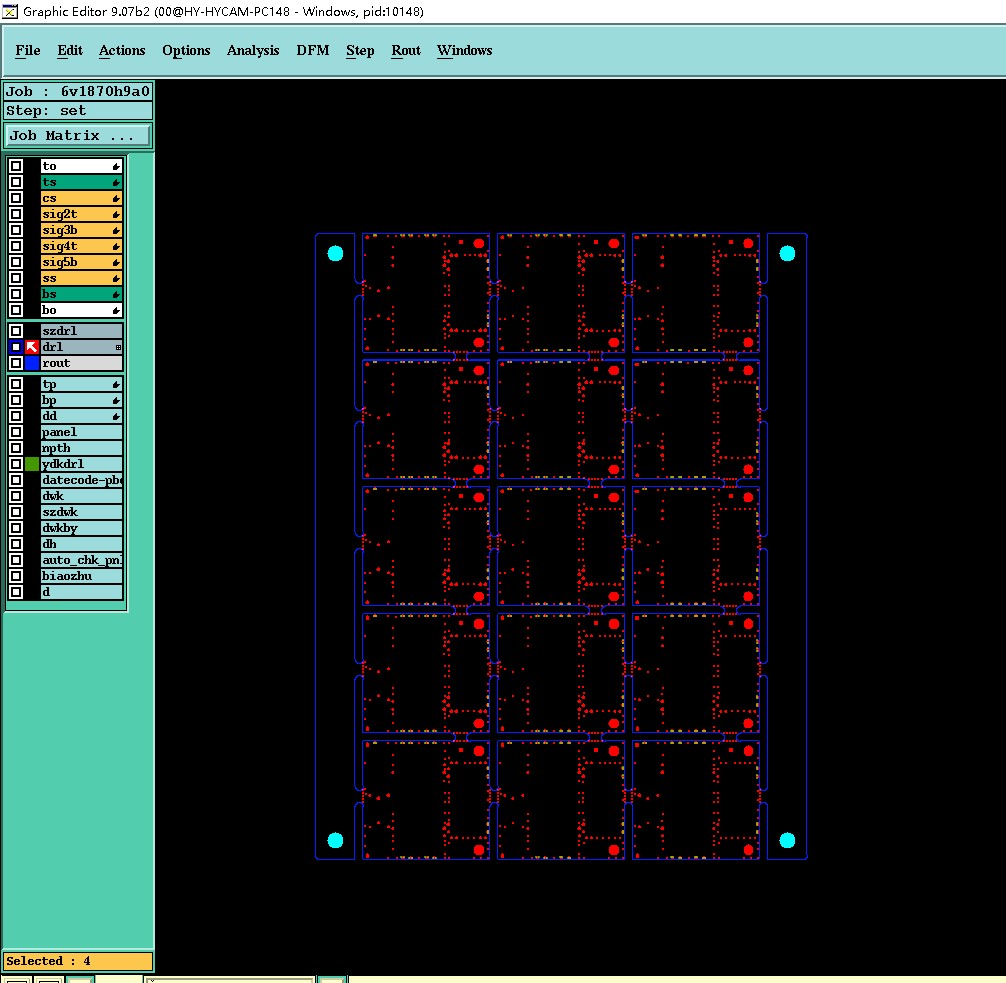Click the thumb icon on the ss layer
1006x983 pixels.
coord(116,278)
